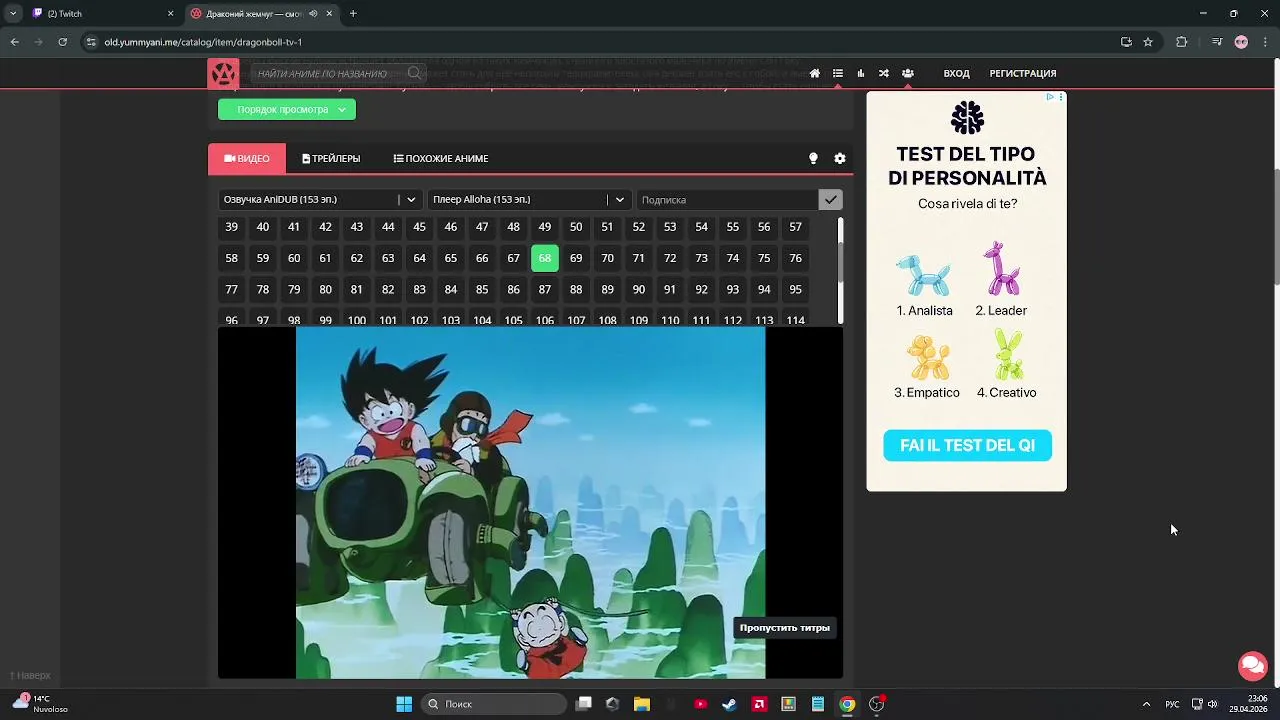Select episode 57
The image size is (1280, 720).
tap(795, 227)
